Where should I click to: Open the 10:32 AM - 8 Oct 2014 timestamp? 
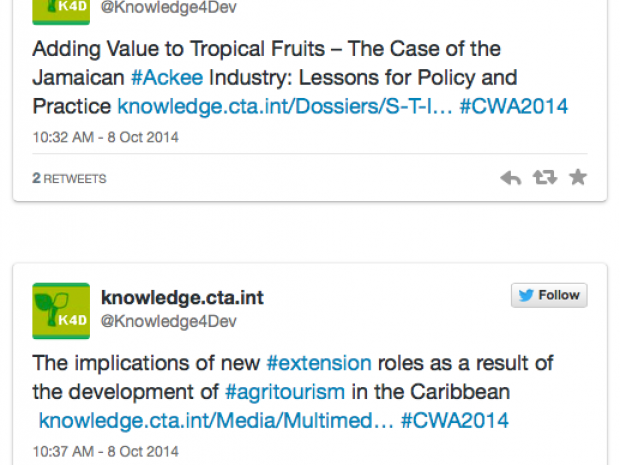(105, 137)
